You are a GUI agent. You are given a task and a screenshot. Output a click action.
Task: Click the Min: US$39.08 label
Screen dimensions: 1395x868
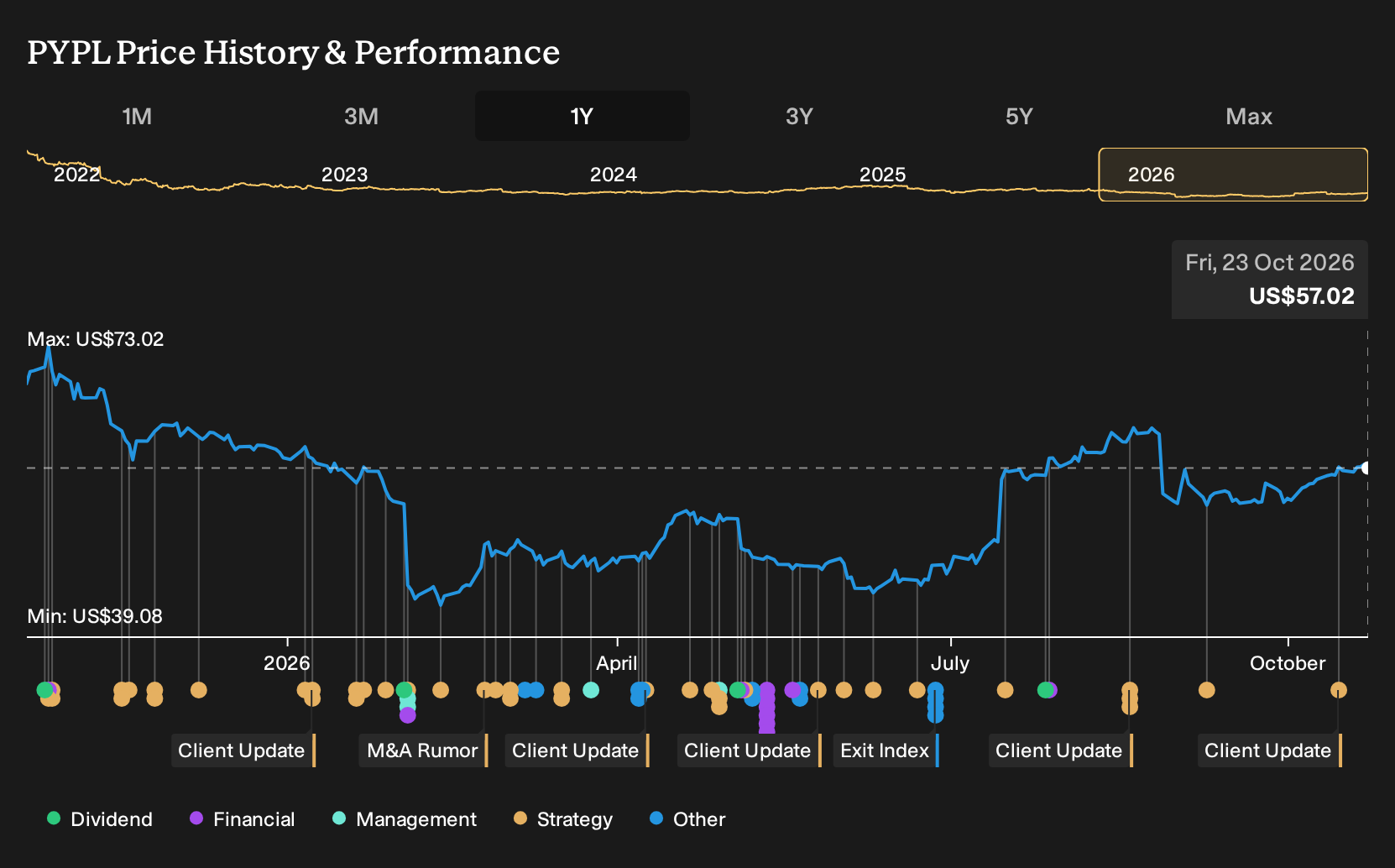coord(95,616)
